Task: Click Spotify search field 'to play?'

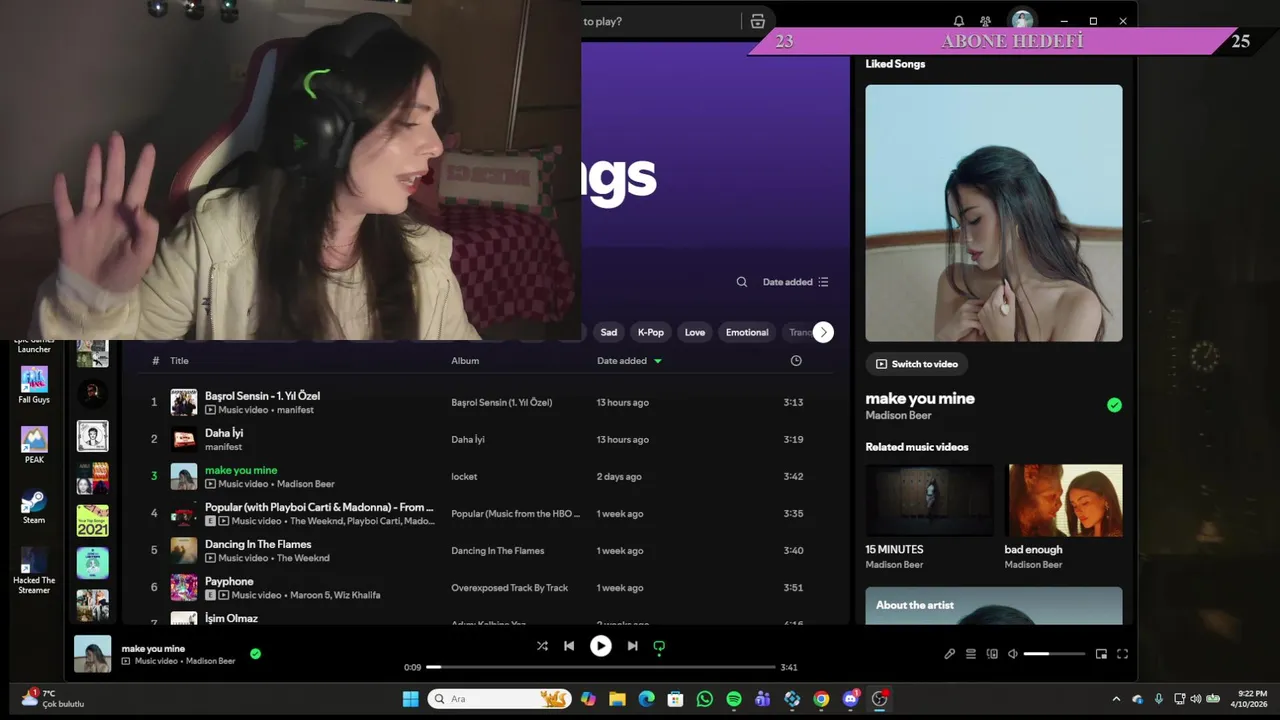Action: point(660,21)
